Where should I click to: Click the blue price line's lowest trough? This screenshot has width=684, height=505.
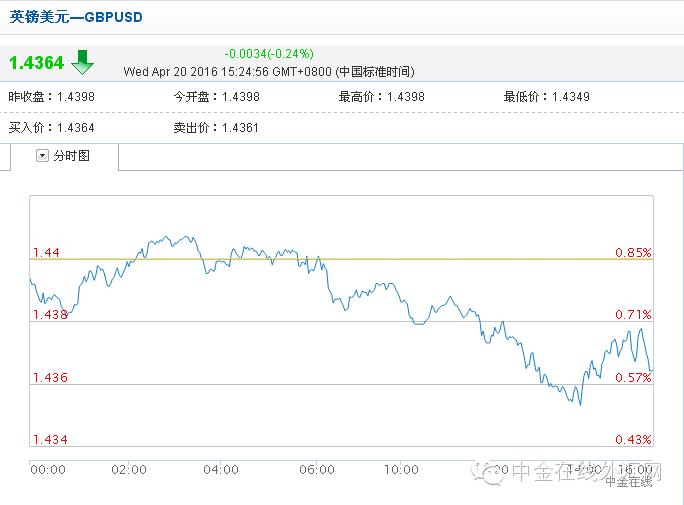pyautogui.click(x=580, y=404)
